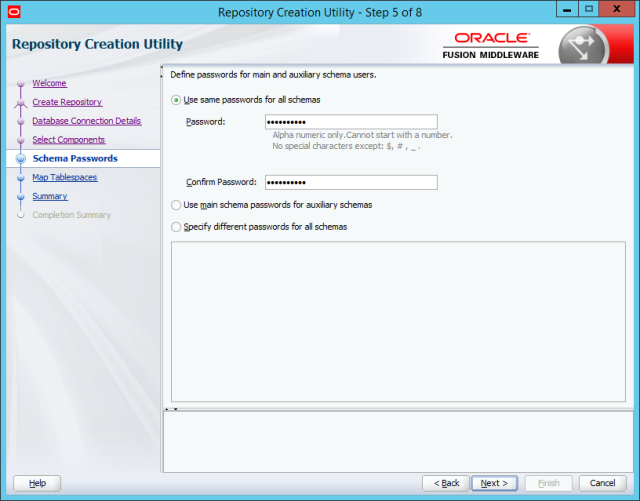Click the Map Tablespaces step bullet icon
Screen dimensions: 640x501
pyautogui.click(x=21, y=178)
